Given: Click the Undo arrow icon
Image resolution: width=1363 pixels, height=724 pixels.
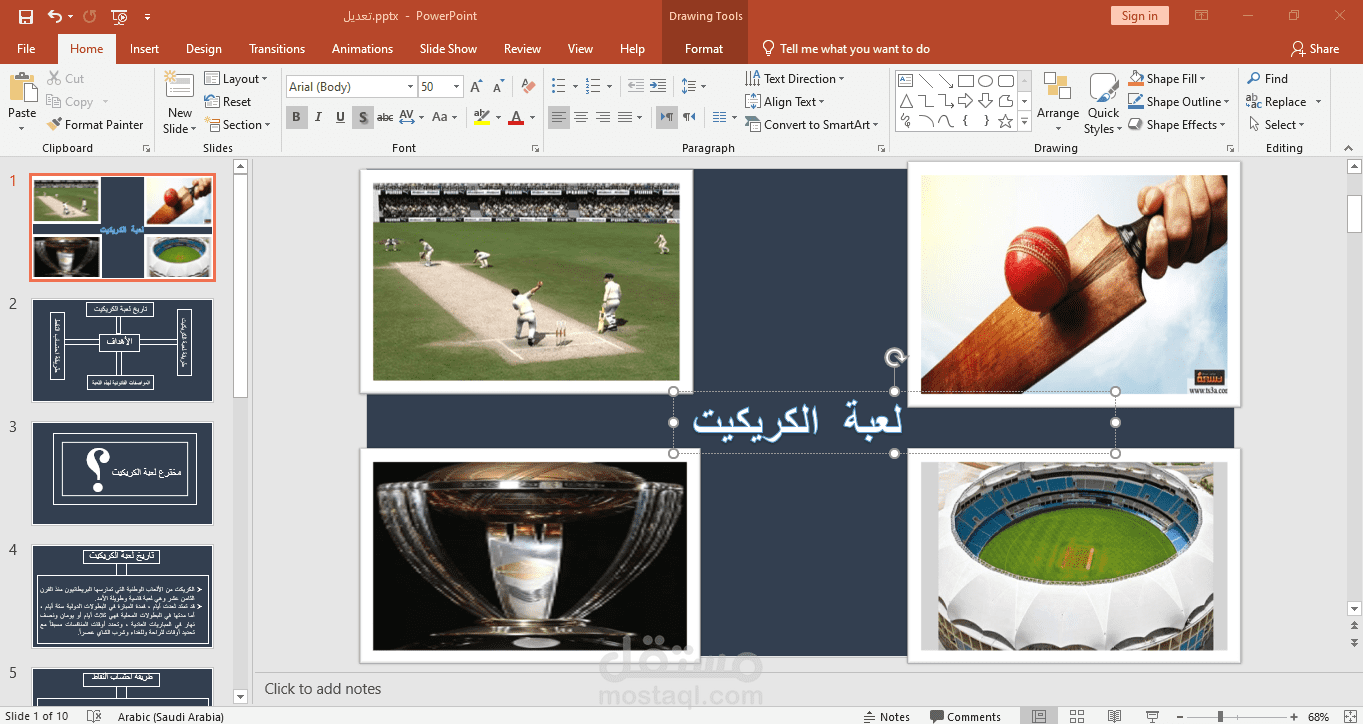Looking at the screenshot, I should click(54, 16).
